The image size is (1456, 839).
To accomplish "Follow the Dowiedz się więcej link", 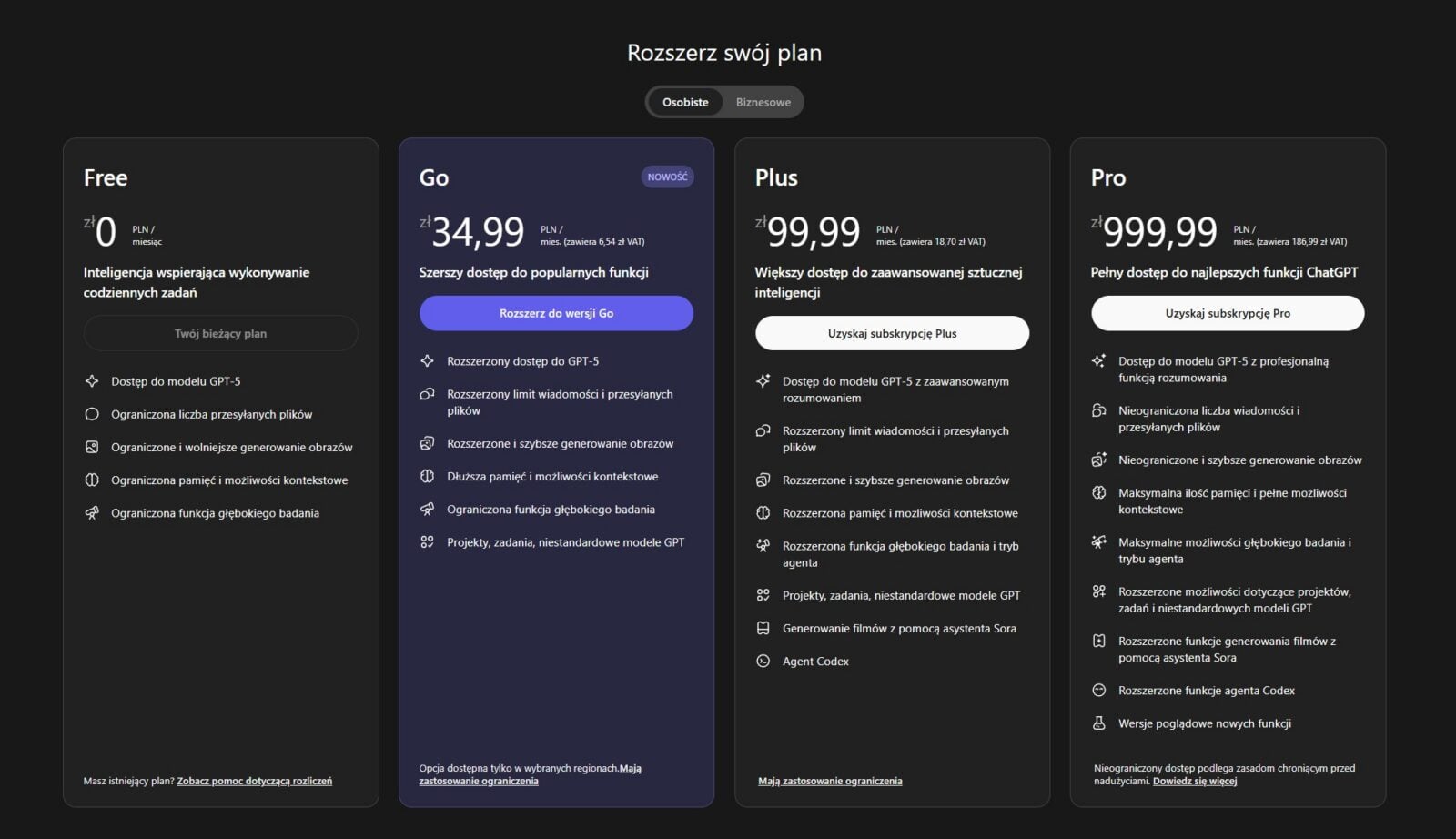I will pyautogui.click(x=1195, y=781).
